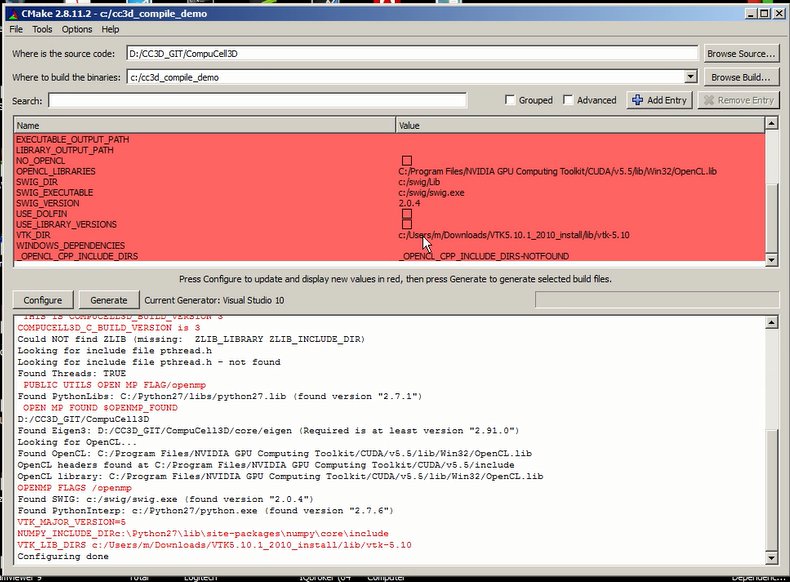The image size is (790, 582).
Task: Check the NO_OPENCL option box
Action: coord(407,161)
